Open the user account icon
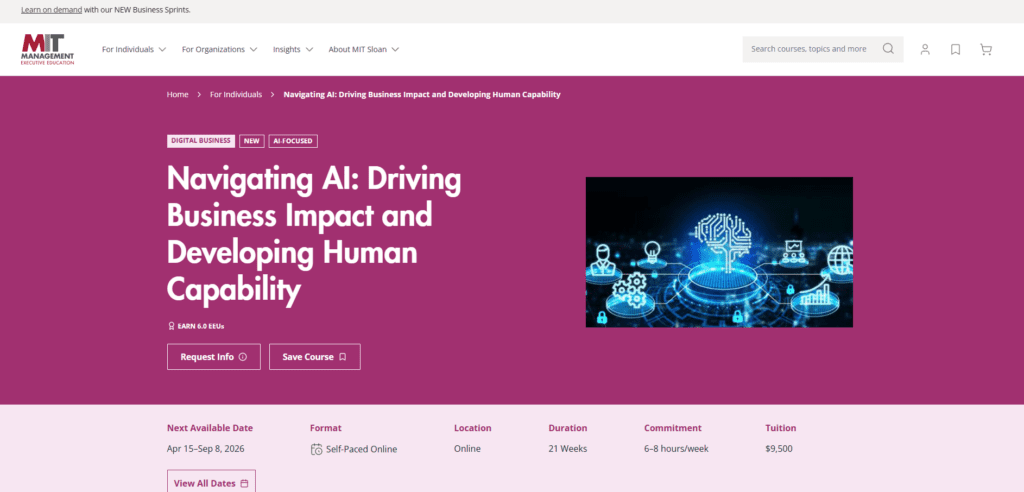Viewport: 1024px width, 492px height. tap(925, 50)
